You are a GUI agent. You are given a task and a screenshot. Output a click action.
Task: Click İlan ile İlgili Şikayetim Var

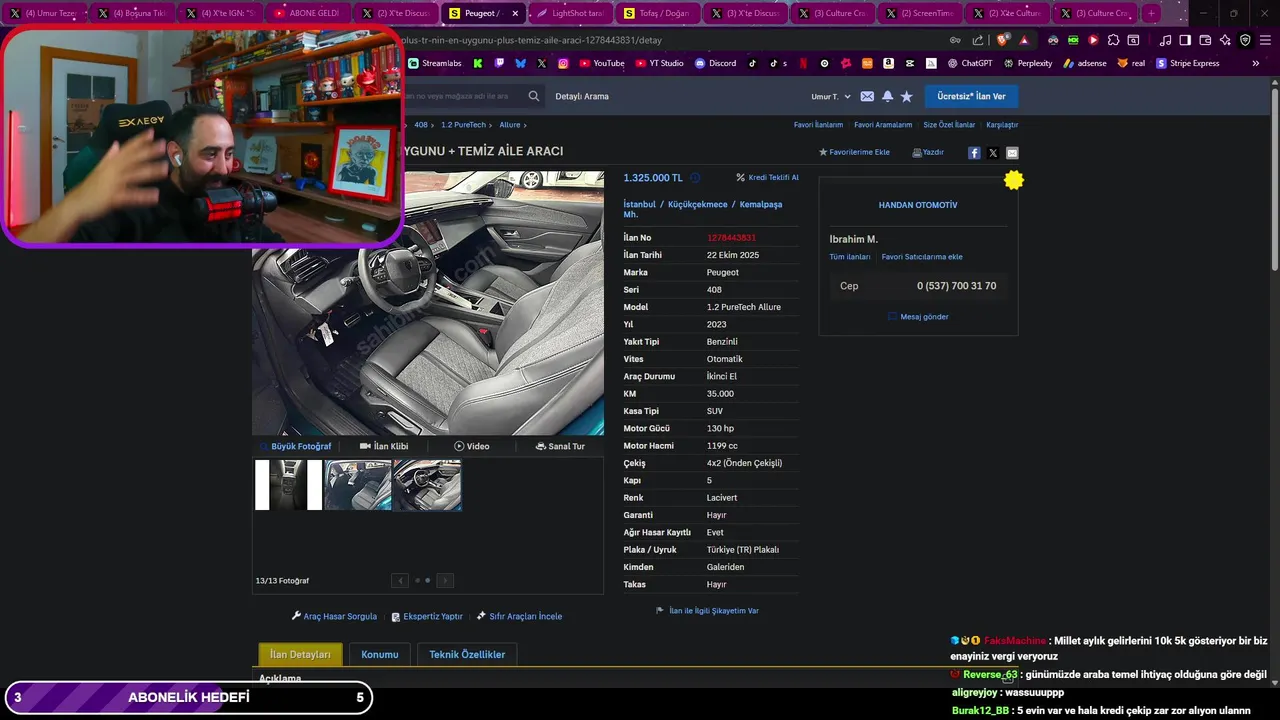(x=707, y=610)
